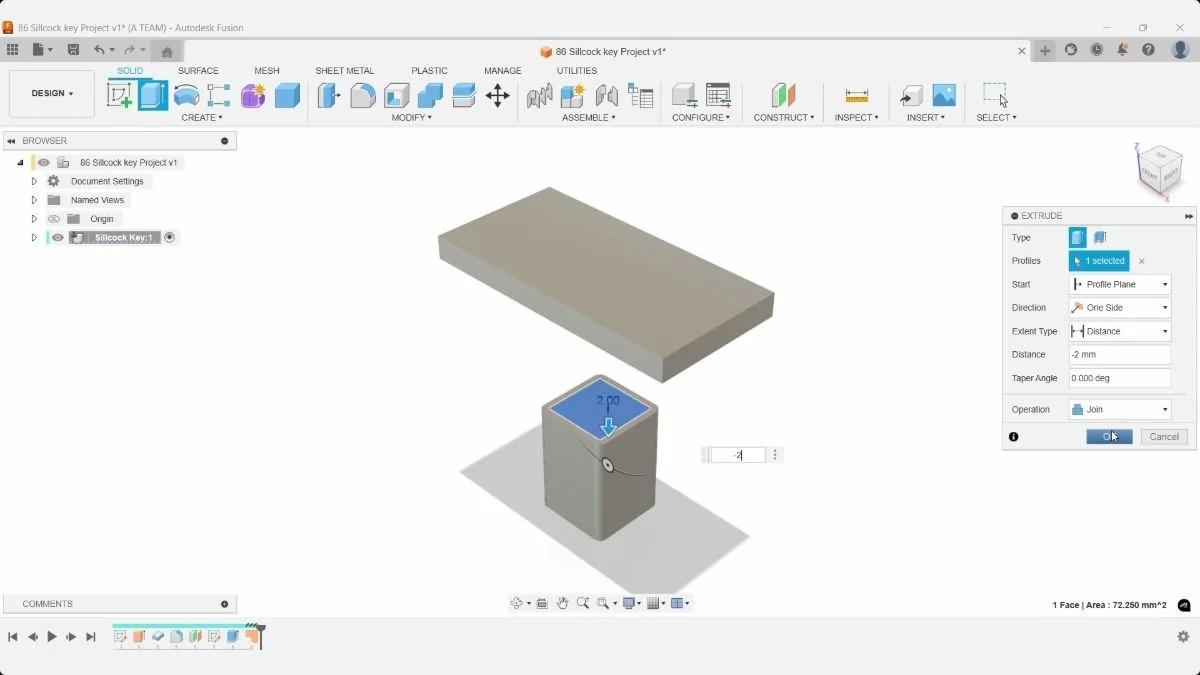This screenshot has height=675, width=1200.
Task: Switch to the SURFACE tab
Action: click(x=198, y=71)
